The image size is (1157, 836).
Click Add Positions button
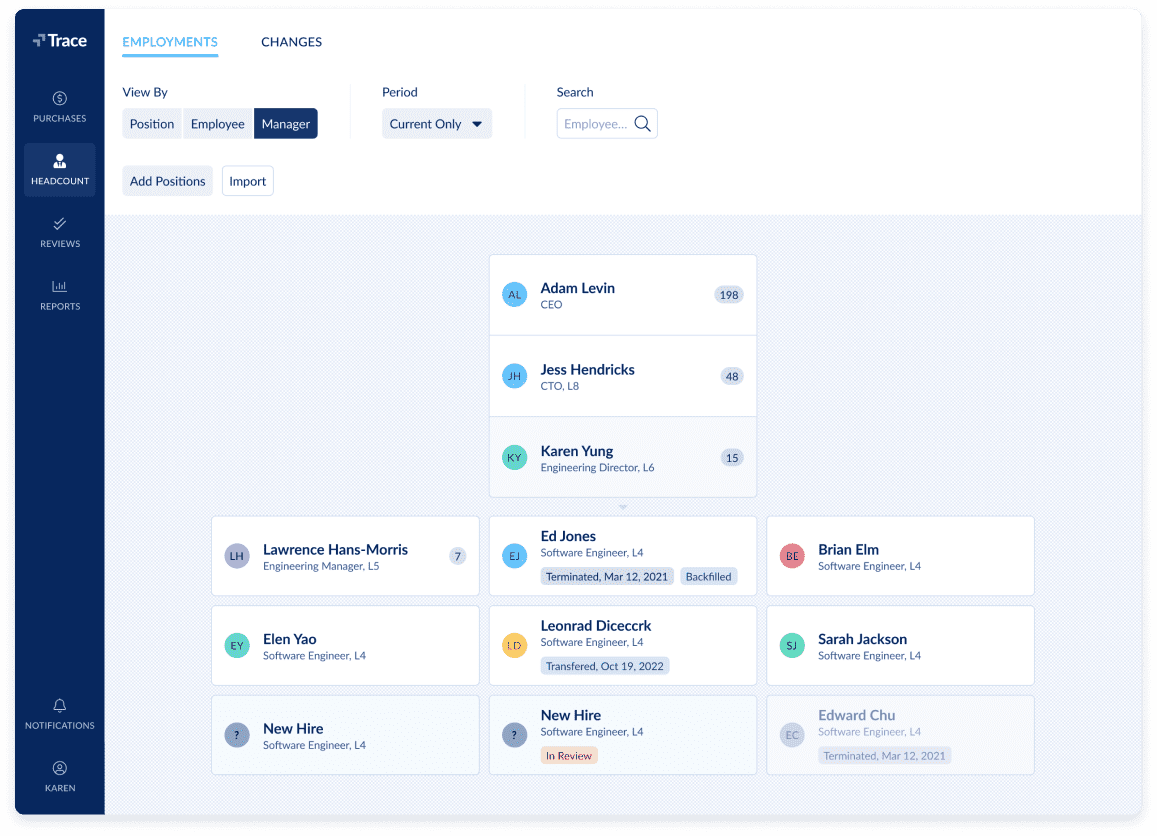pyautogui.click(x=167, y=181)
